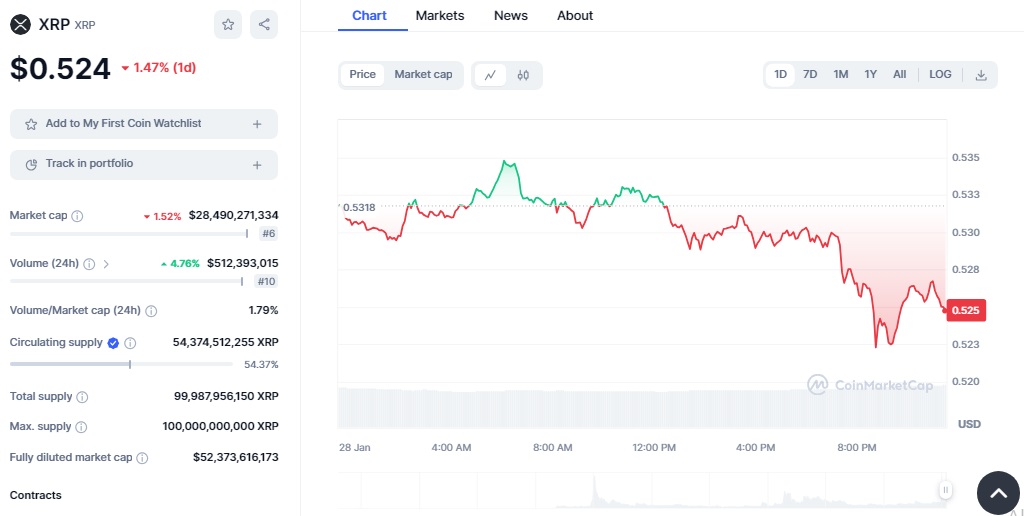Click max supply 100,000,000,000 XRP
Image resolution: width=1024 pixels, height=516 pixels.
pos(221,427)
